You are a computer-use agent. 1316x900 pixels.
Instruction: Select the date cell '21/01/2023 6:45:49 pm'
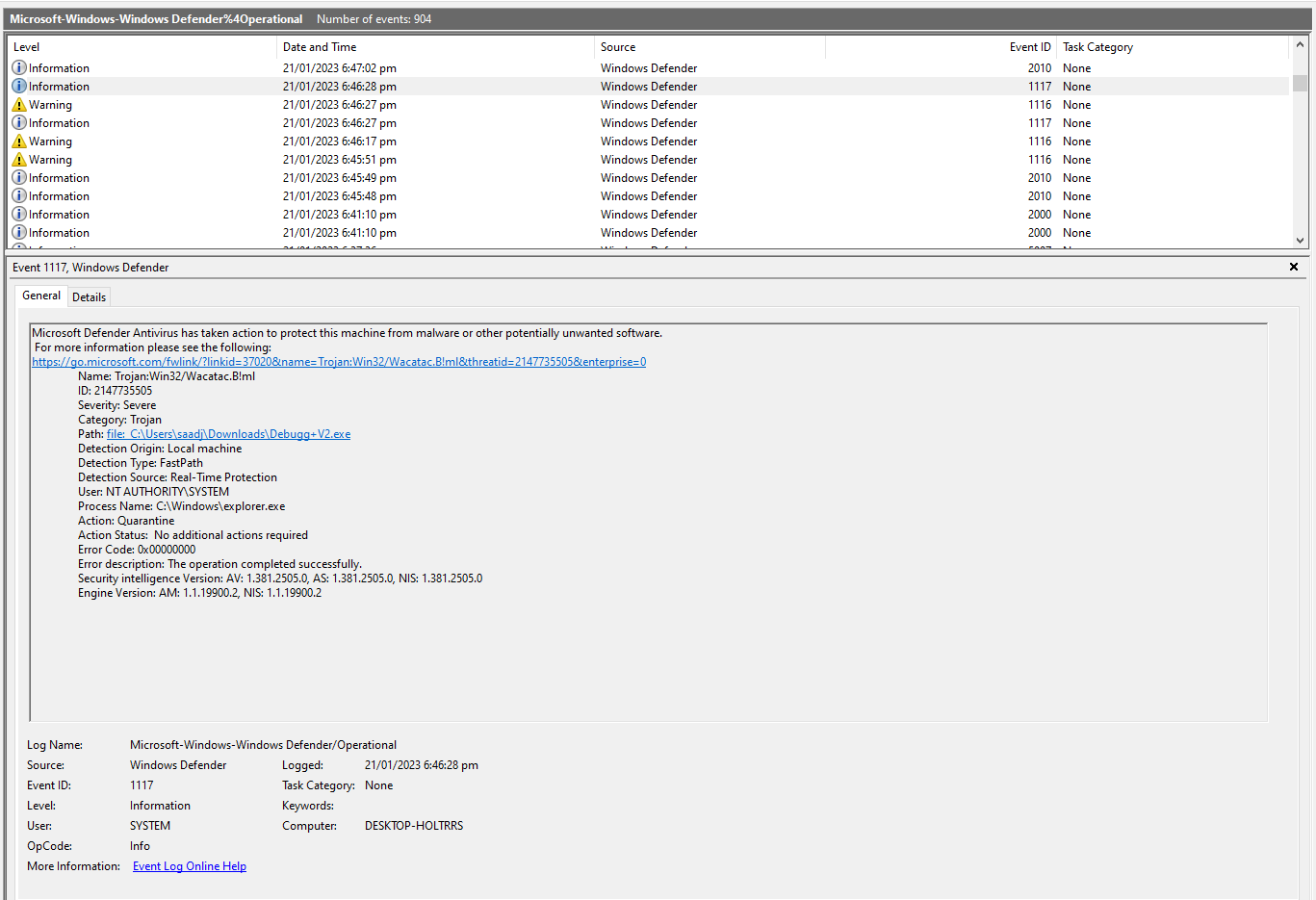[x=340, y=178]
